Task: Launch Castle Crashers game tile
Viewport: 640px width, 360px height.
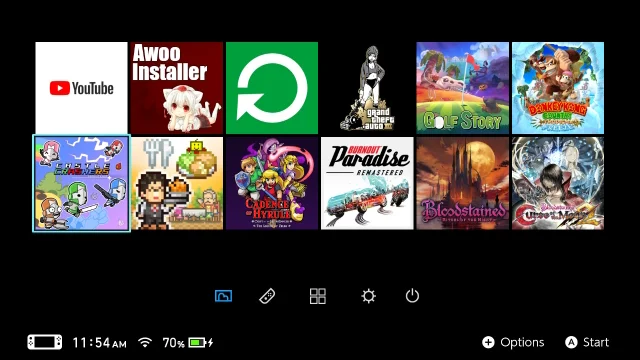Action: [81, 183]
